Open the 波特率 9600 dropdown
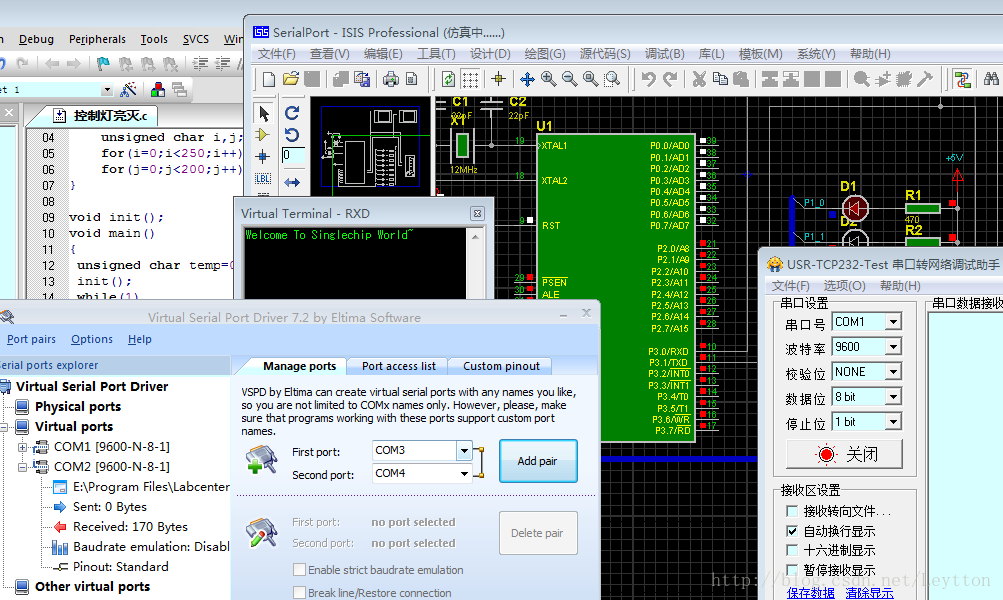1003x600 pixels. [x=892, y=347]
